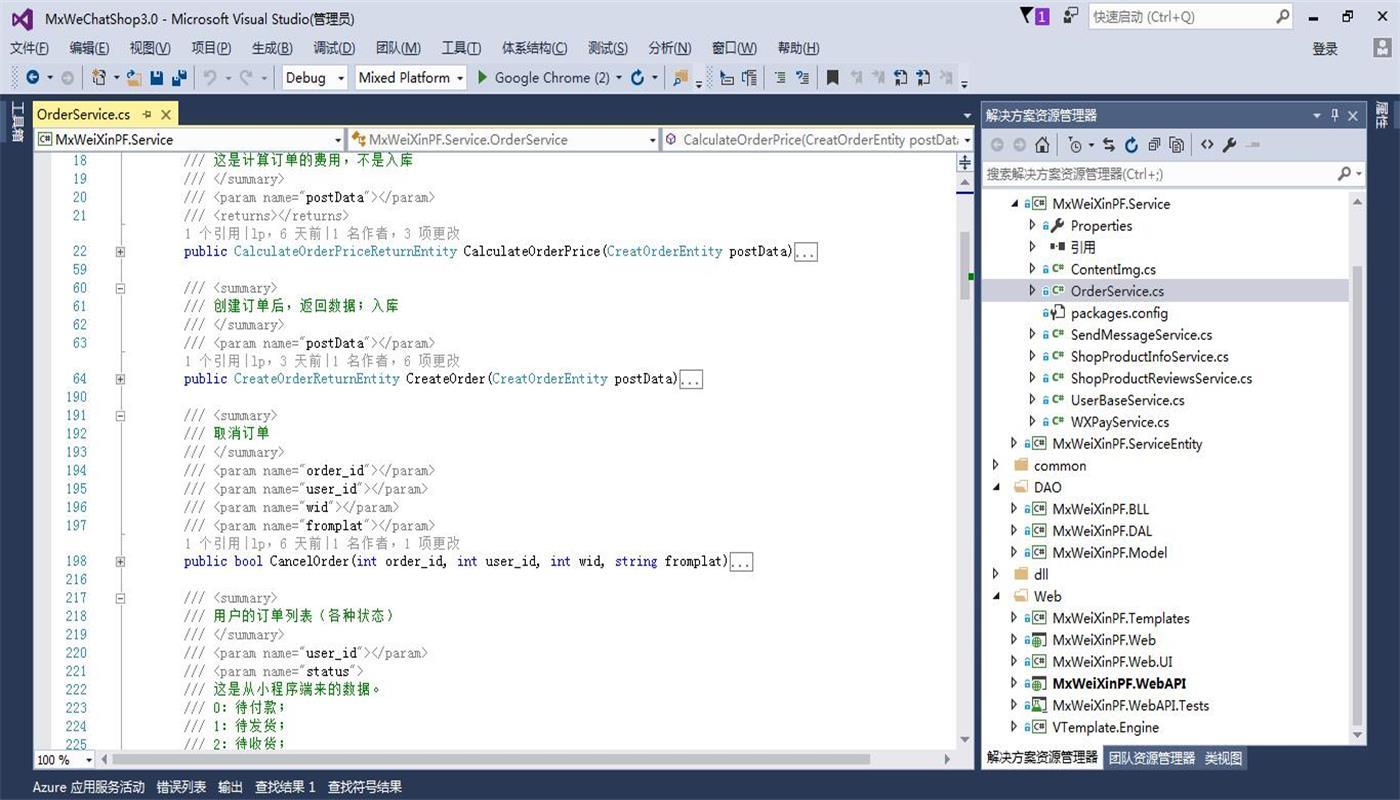Screen dimensions: 1400x800
Task: Open Properties via the wrench icon
Action: [x=1229, y=145]
